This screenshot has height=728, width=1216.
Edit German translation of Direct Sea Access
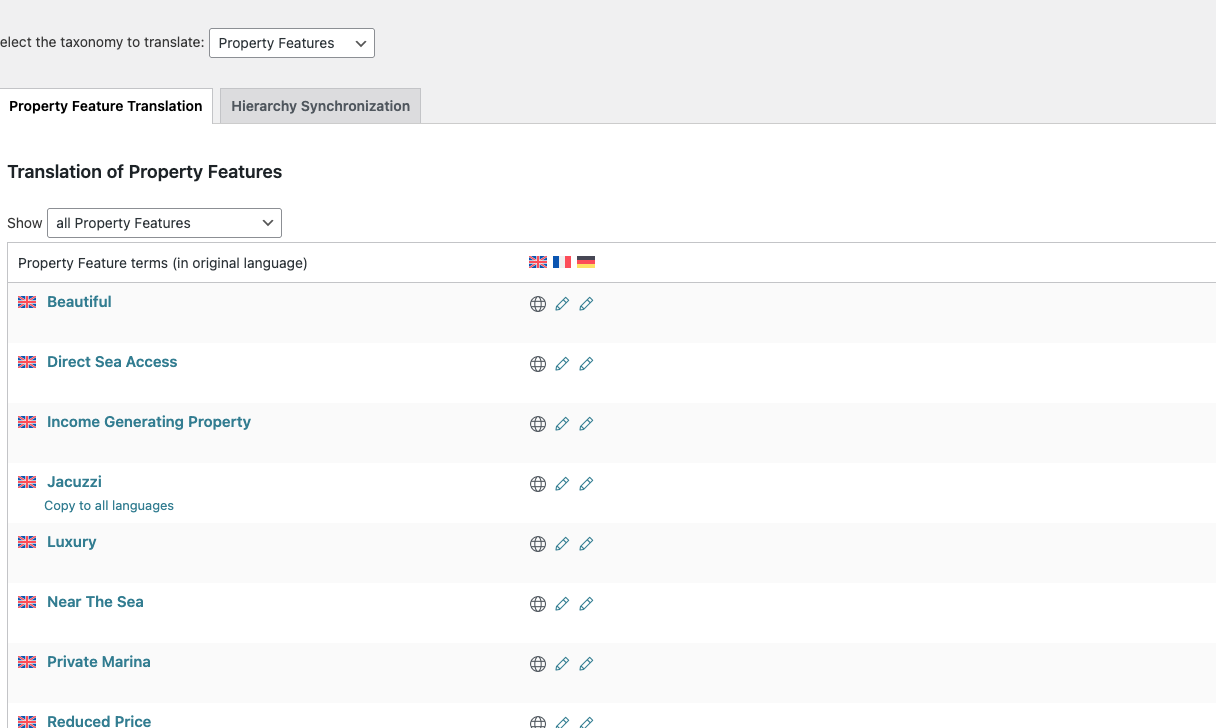pos(586,364)
